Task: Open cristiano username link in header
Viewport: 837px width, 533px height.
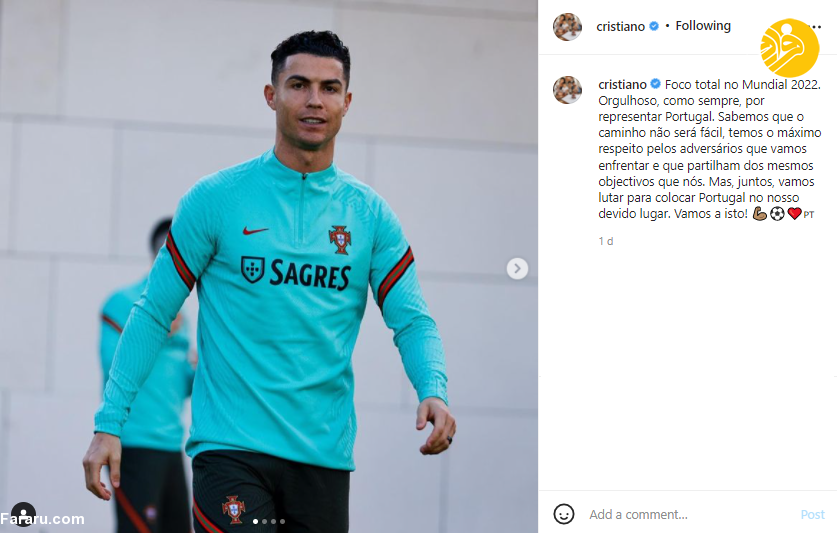Action: 620,26
